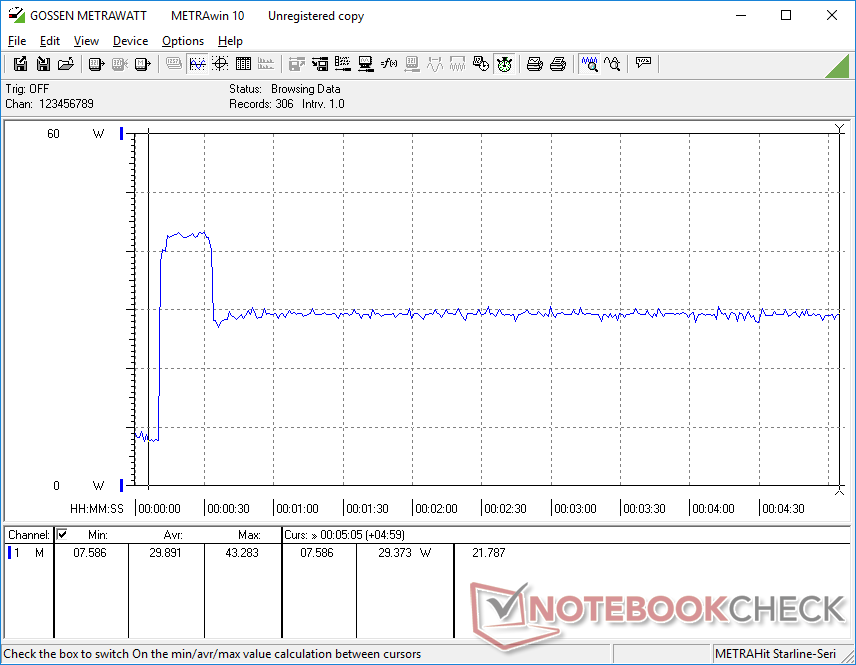The image size is (856, 665).
Task: Click the Records: 306 status text
Action: point(261,104)
